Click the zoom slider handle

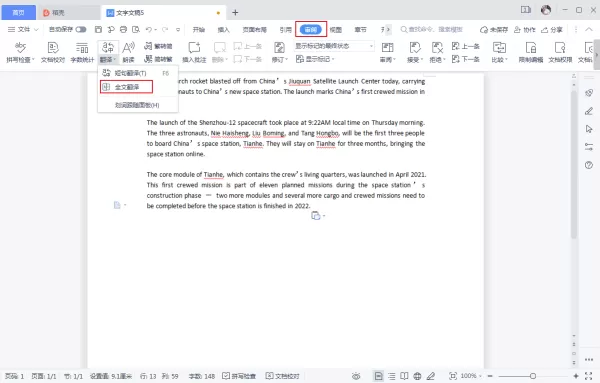click(533, 376)
